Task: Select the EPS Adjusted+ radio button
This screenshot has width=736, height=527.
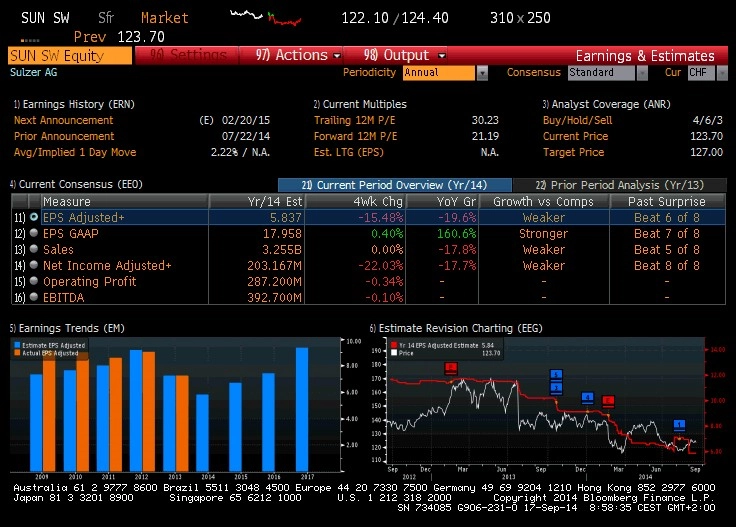Action: [34, 217]
